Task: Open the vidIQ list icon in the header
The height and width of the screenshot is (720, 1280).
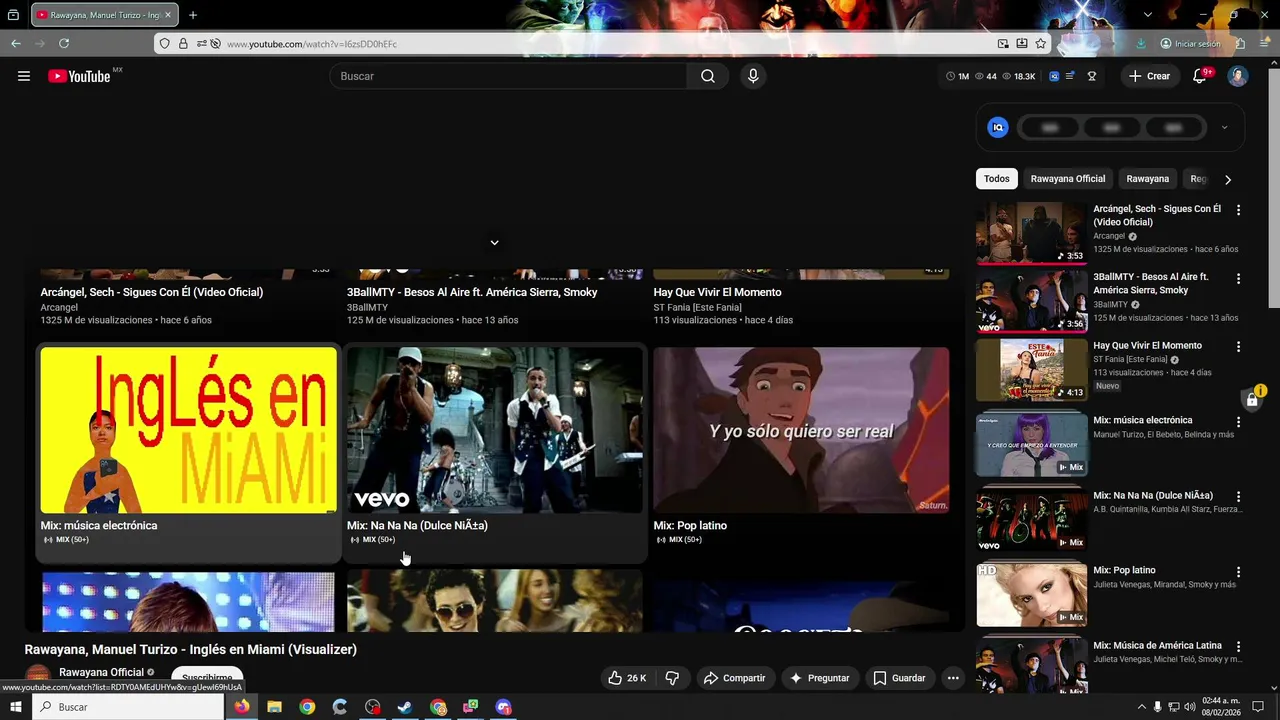Action: pyautogui.click(x=1071, y=76)
